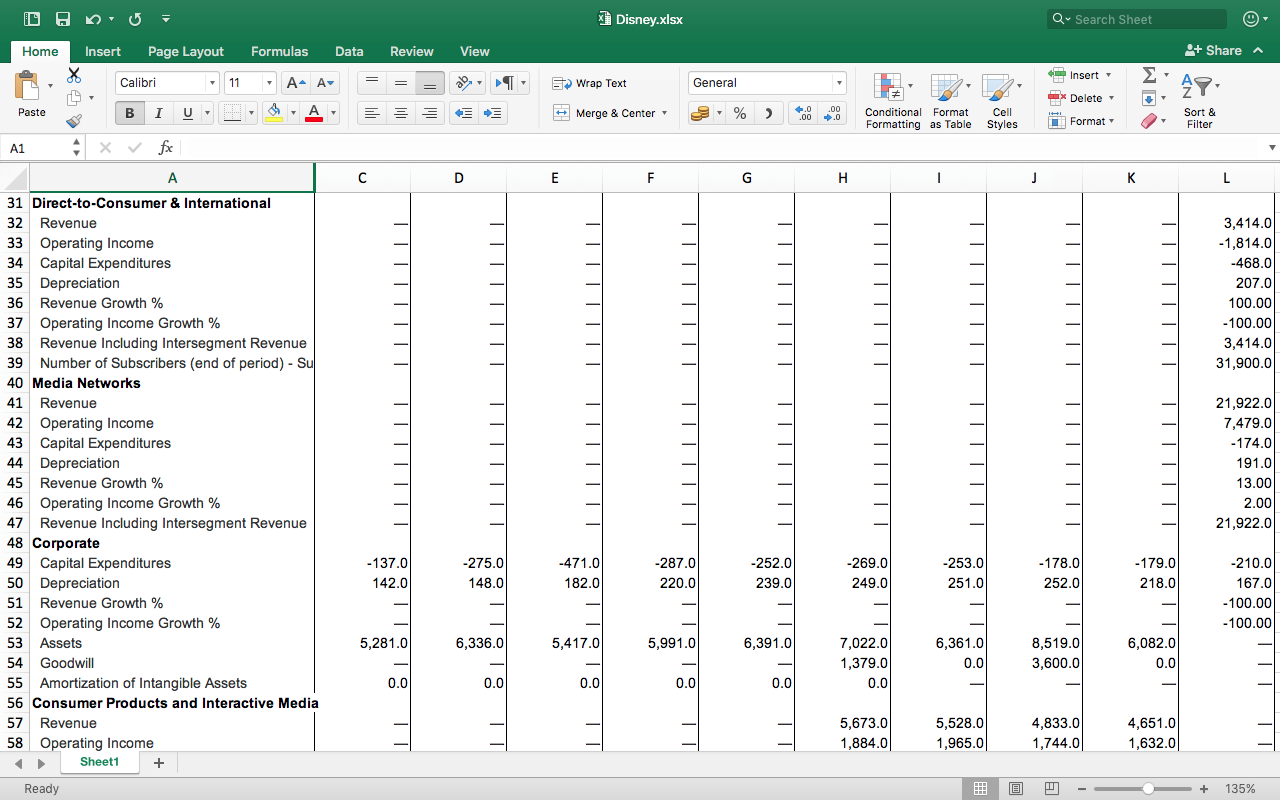Toggle middle vertical alignment
Image resolution: width=1280 pixels, height=800 pixels.
pos(401,83)
